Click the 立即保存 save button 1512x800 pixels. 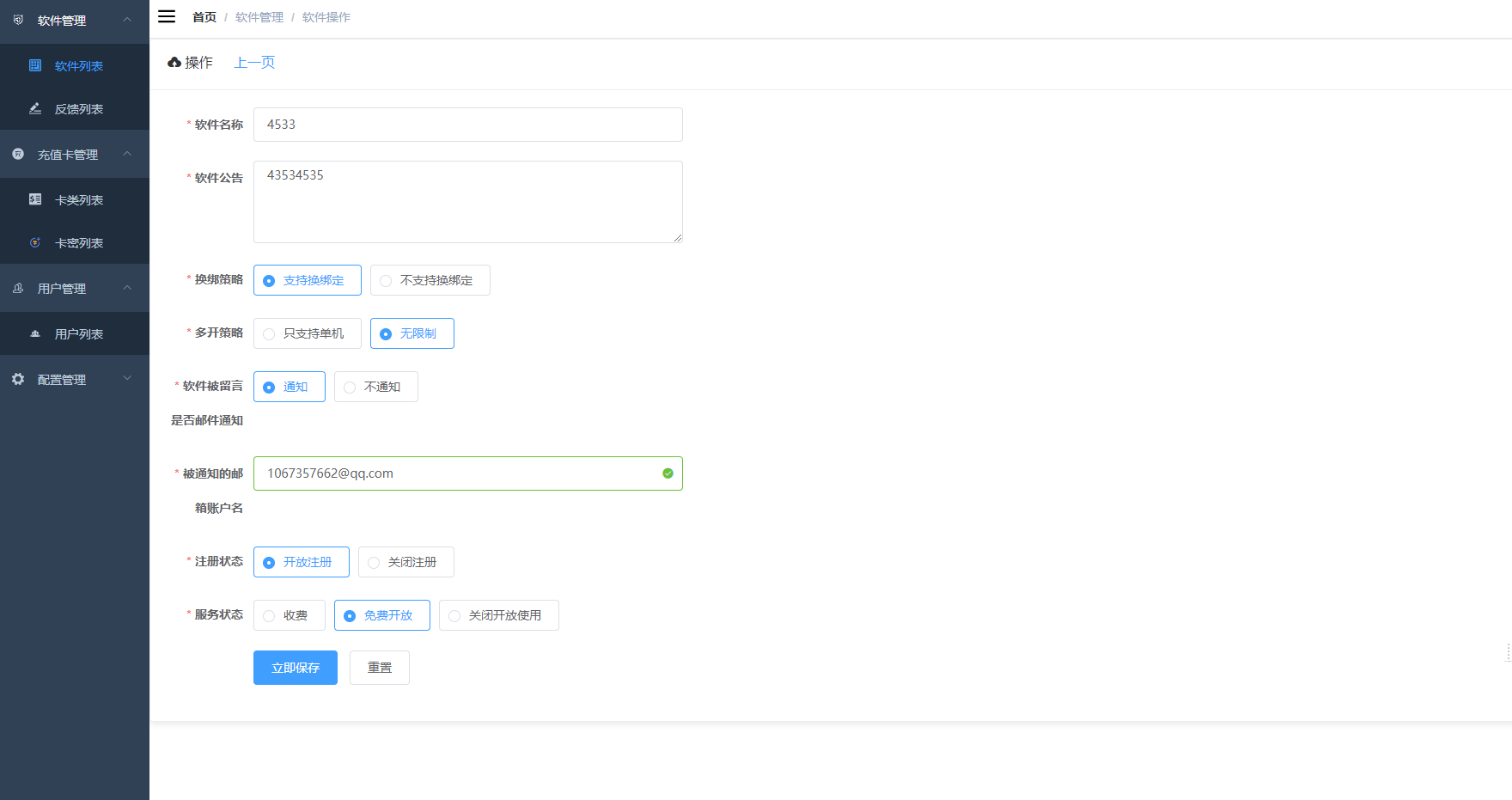pyautogui.click(x=295, y=667)
